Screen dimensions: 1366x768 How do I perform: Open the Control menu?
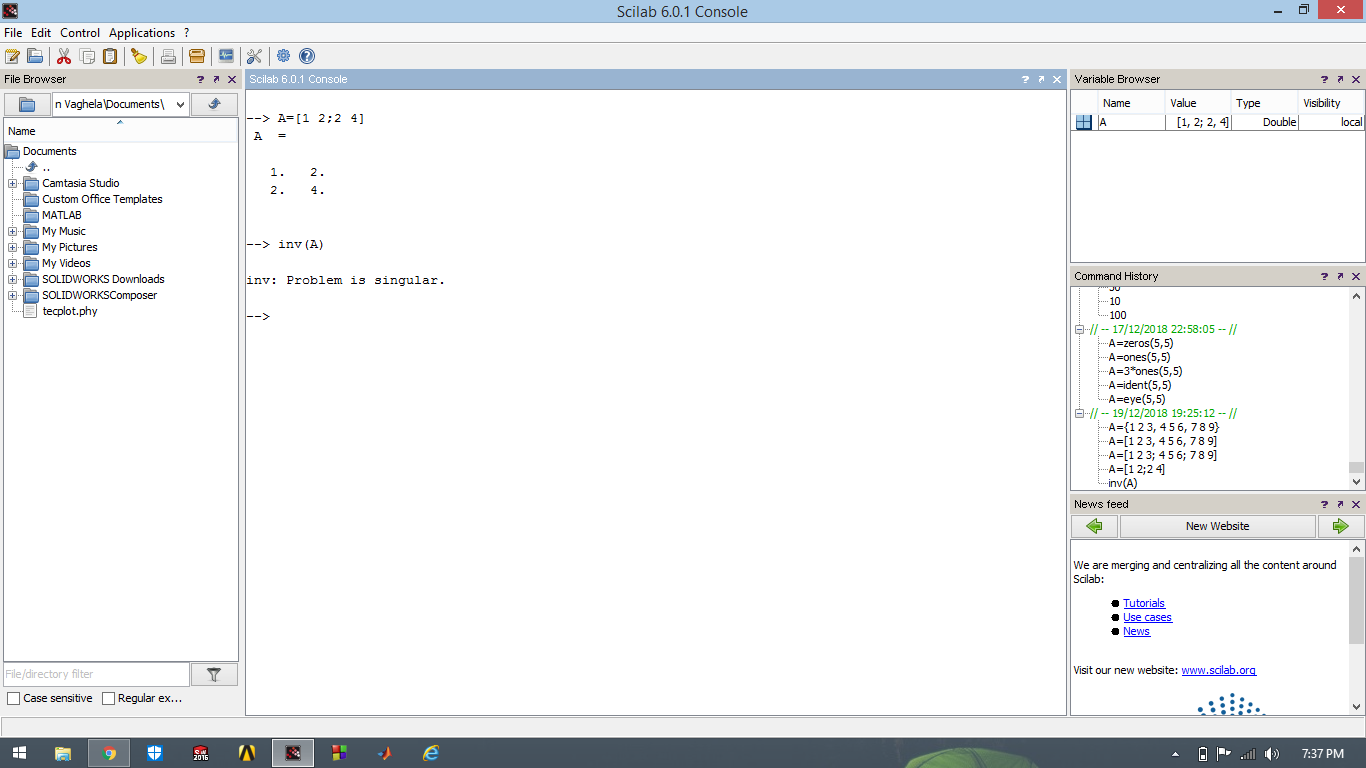pos(80,33)
